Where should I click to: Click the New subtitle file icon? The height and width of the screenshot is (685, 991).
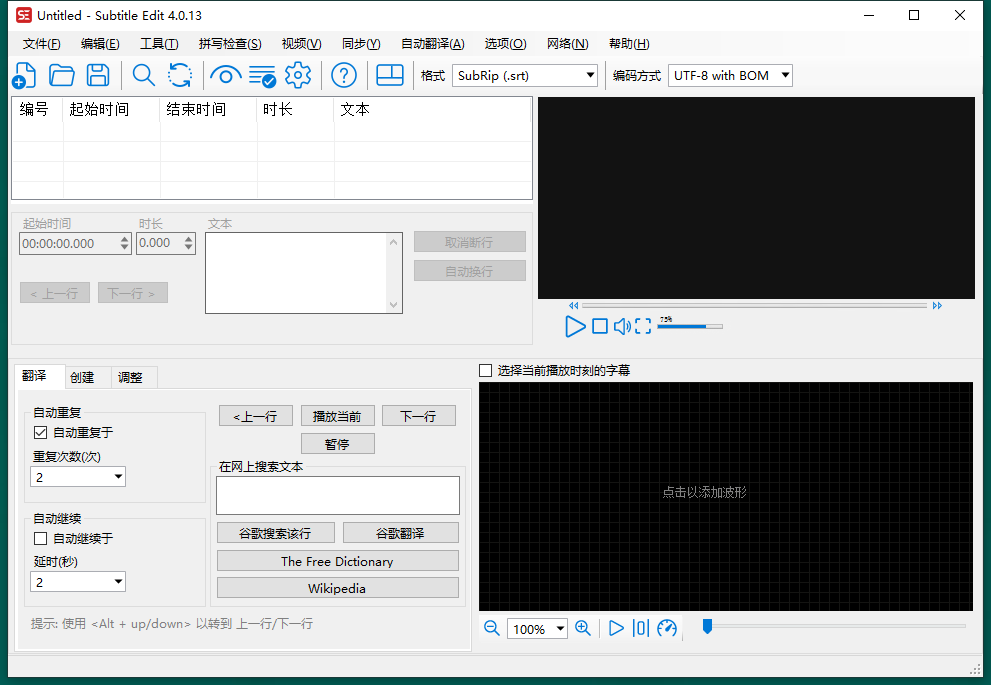24,75
